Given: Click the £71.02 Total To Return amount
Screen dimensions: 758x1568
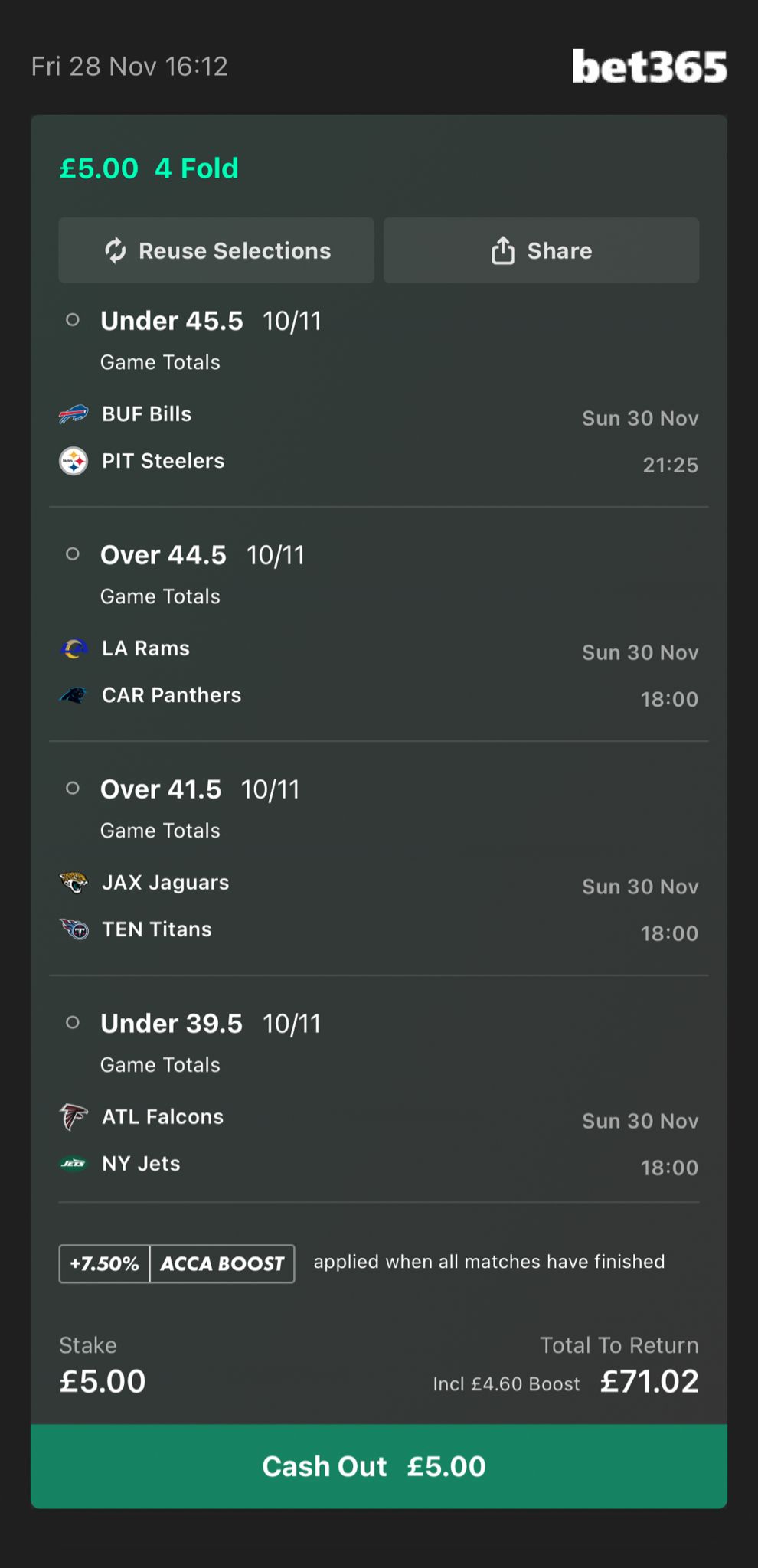Looking at the screenshot, I should (x=649, y=1381).
